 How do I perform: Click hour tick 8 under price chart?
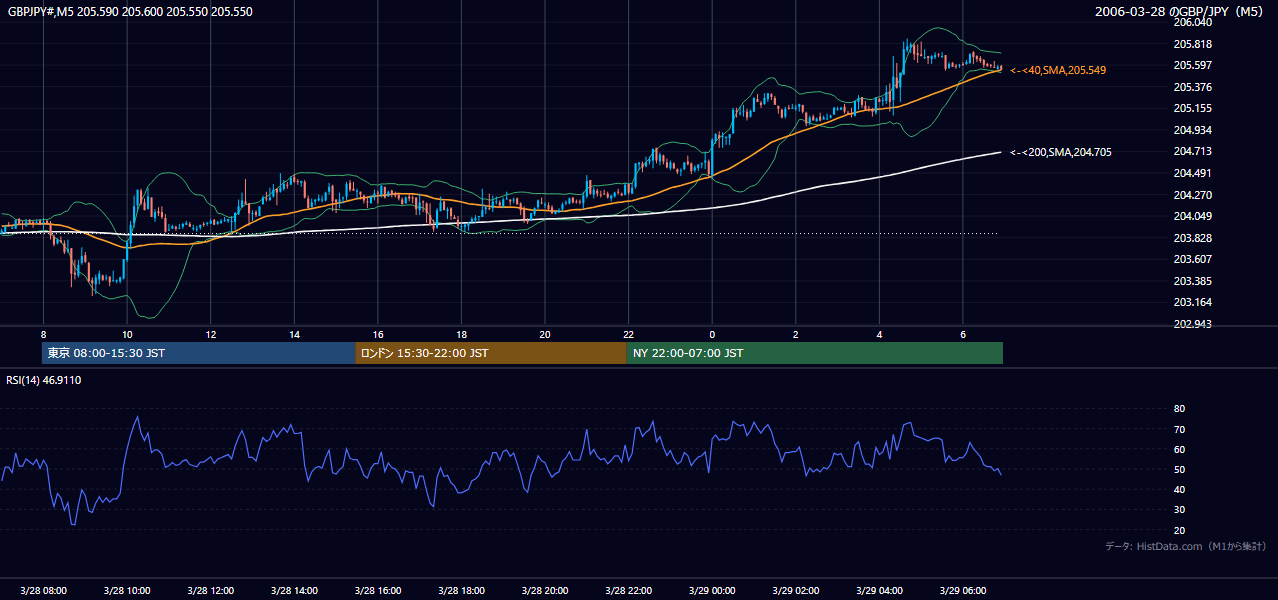coord(43,334)
